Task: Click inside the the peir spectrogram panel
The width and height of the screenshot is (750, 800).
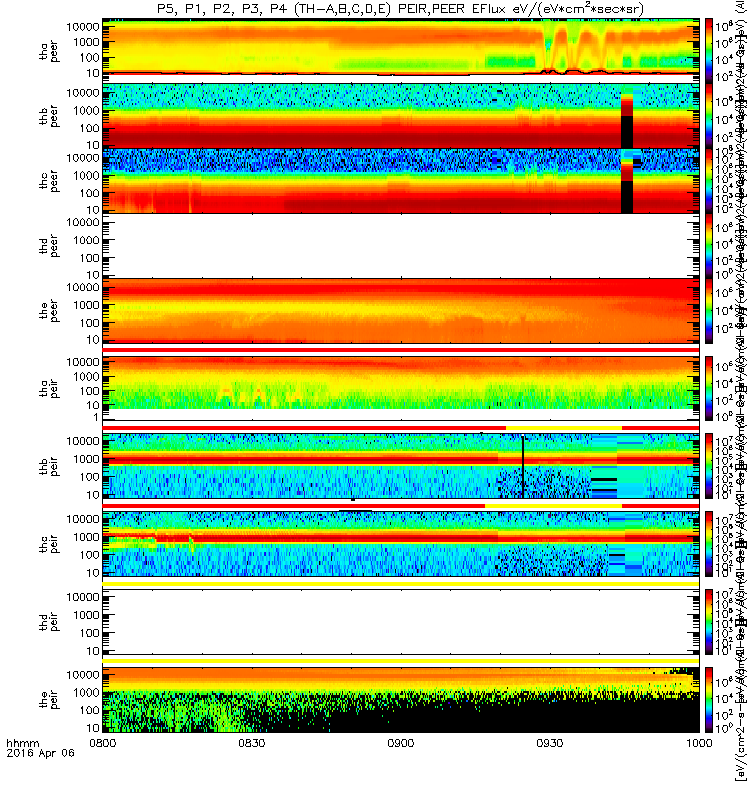Action: [x=401, y=700]
